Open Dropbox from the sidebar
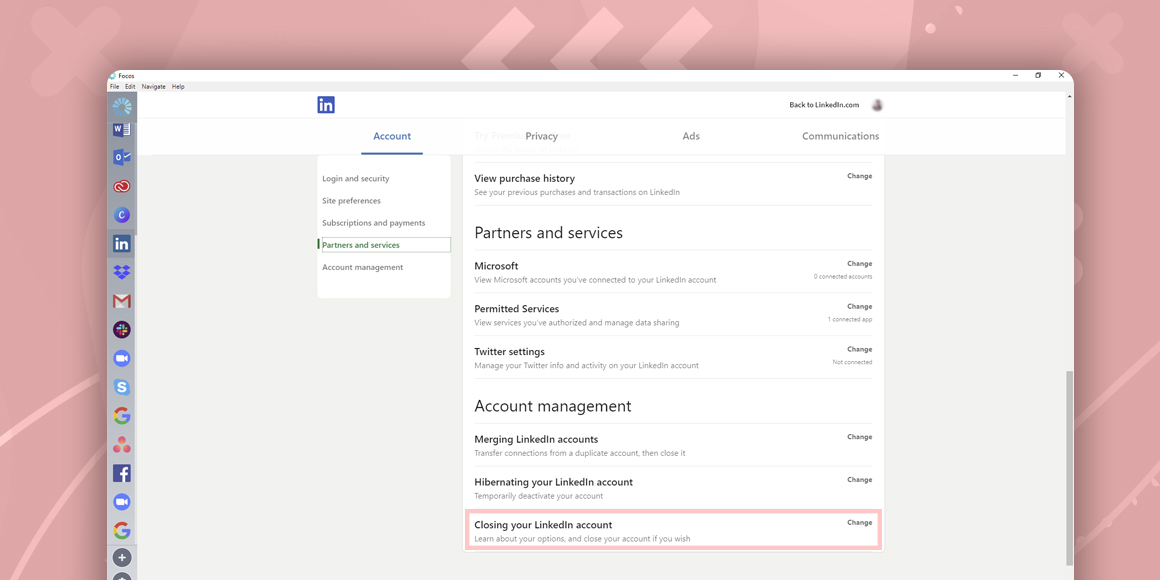 pyautogui.click(x=122, y=272)
